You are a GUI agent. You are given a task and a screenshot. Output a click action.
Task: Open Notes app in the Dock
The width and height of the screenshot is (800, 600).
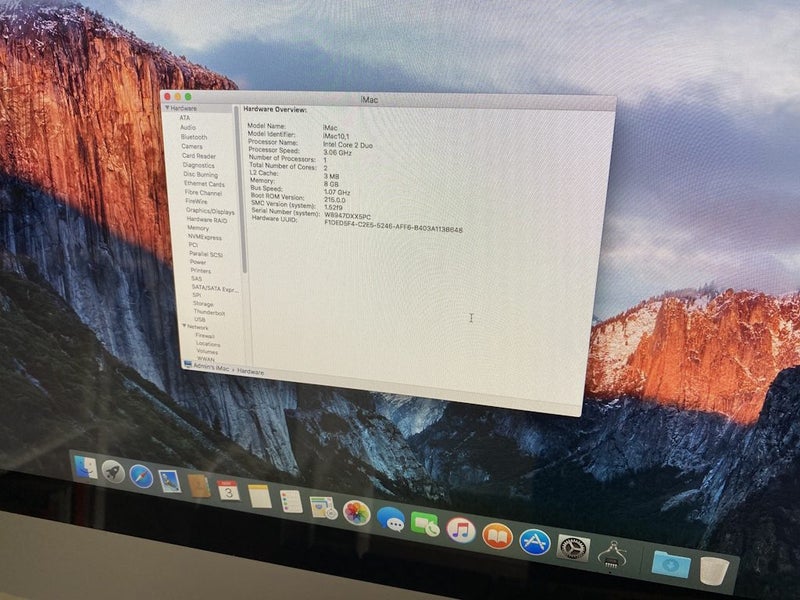point(260,496)
